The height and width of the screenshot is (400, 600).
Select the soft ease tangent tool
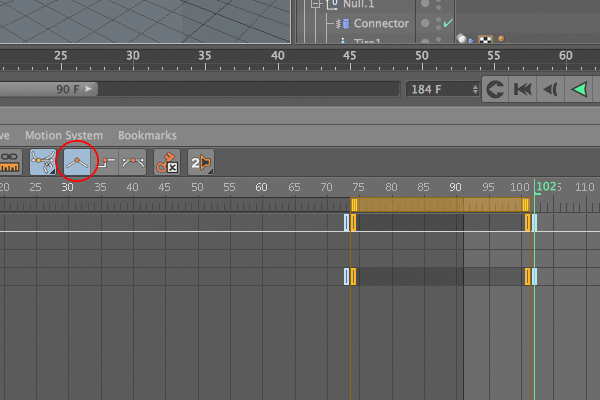click(x=43, y=162)
